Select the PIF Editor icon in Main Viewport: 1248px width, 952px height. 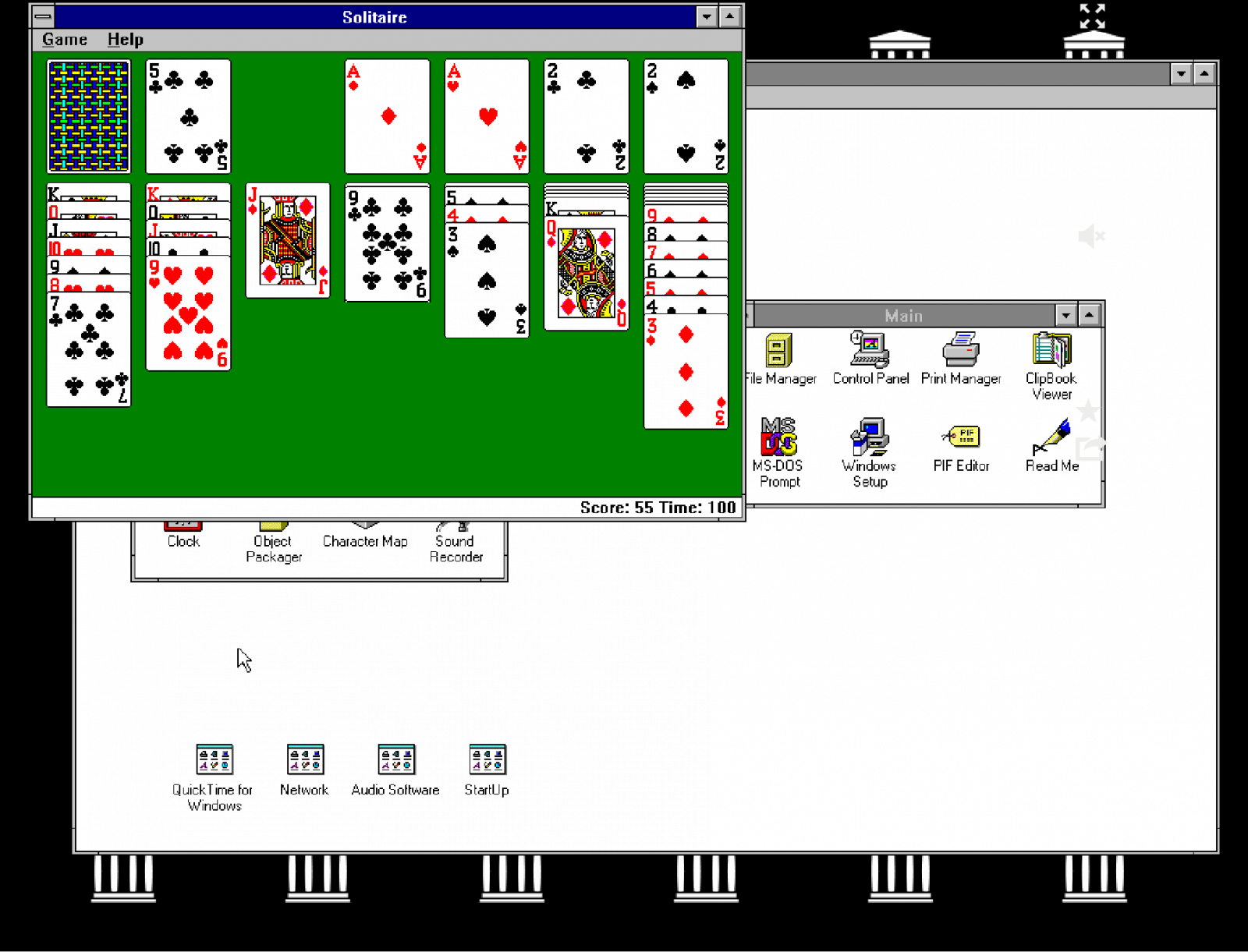pos(961,448)
